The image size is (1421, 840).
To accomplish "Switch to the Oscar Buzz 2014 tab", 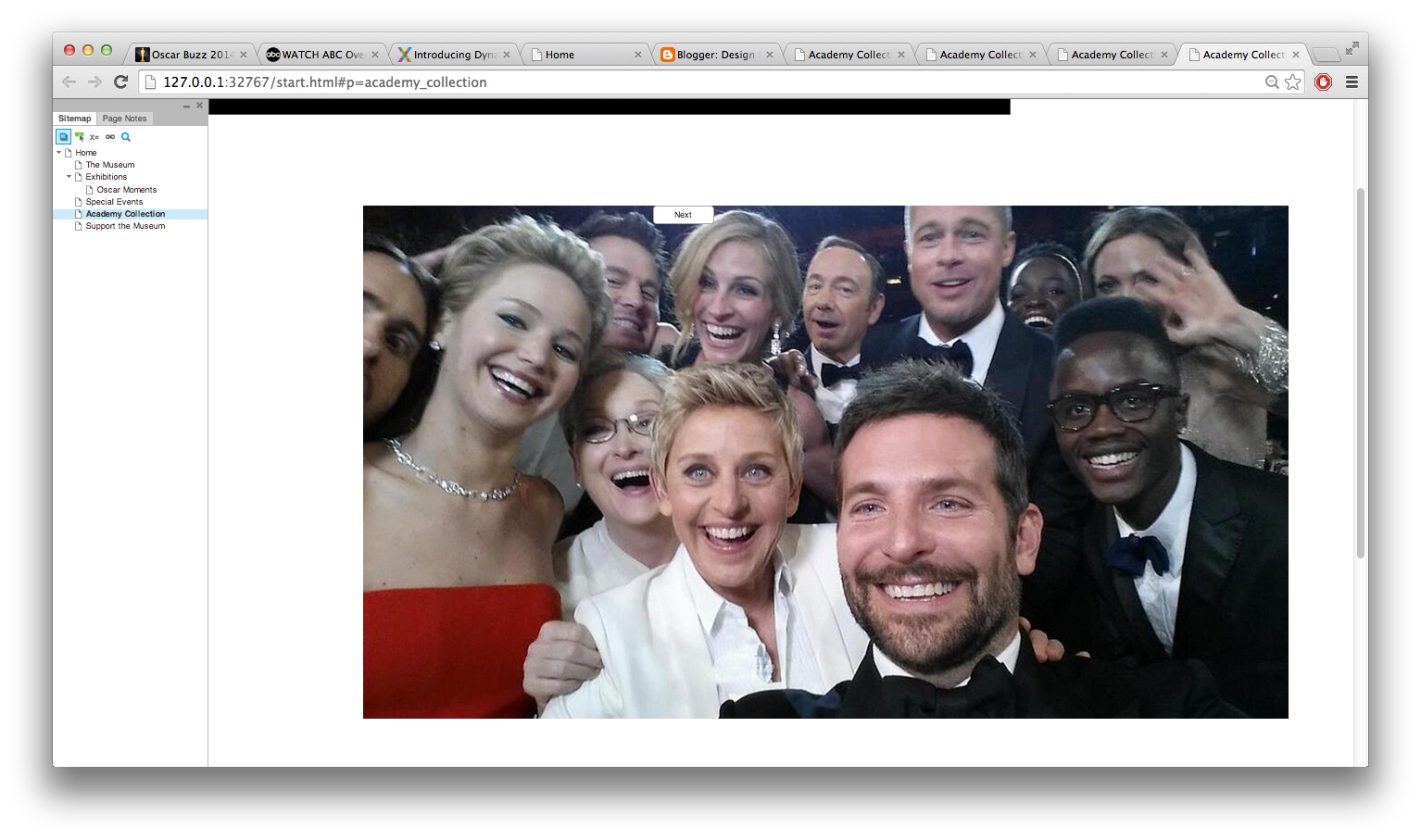I will 193,55.
